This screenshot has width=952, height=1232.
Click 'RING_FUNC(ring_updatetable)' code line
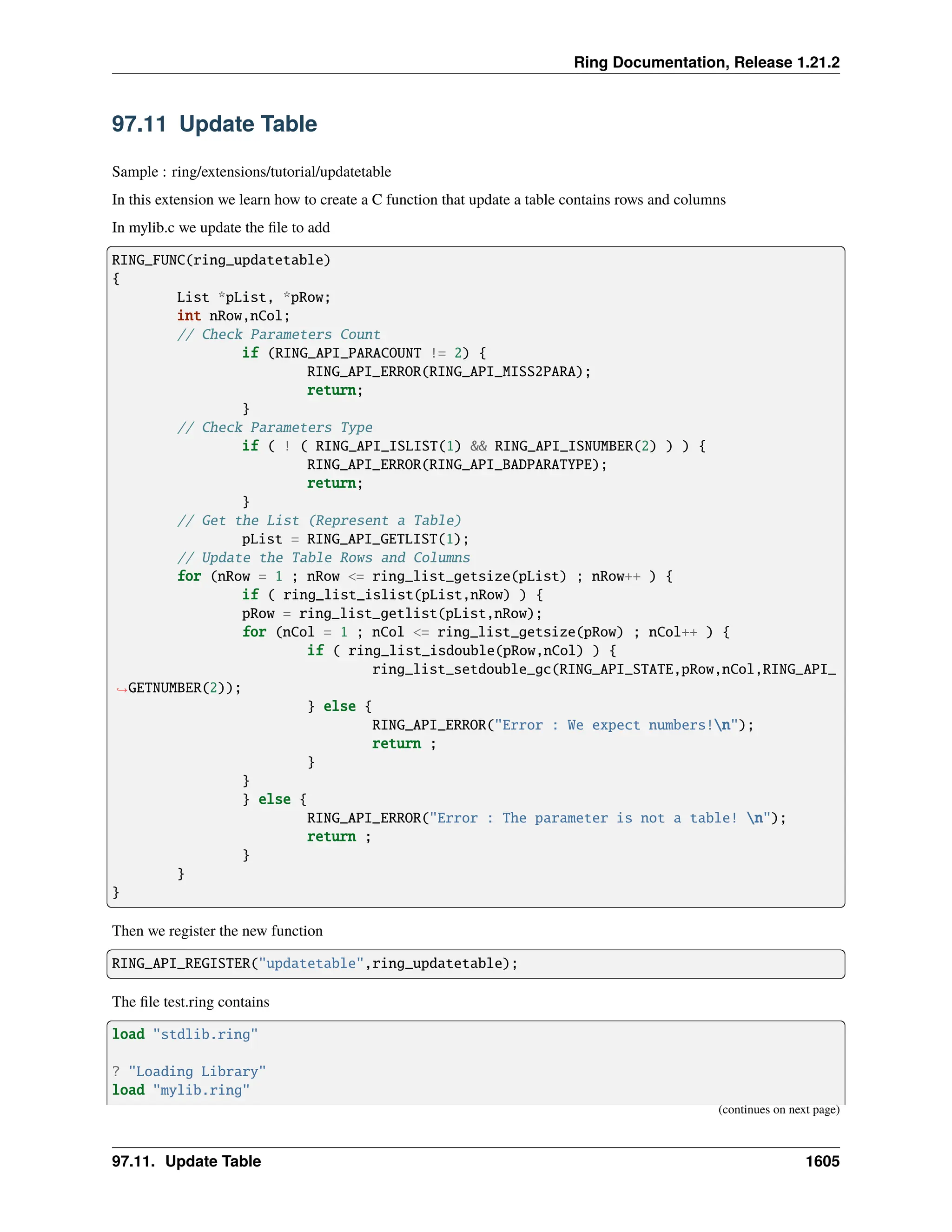(221, 260)
